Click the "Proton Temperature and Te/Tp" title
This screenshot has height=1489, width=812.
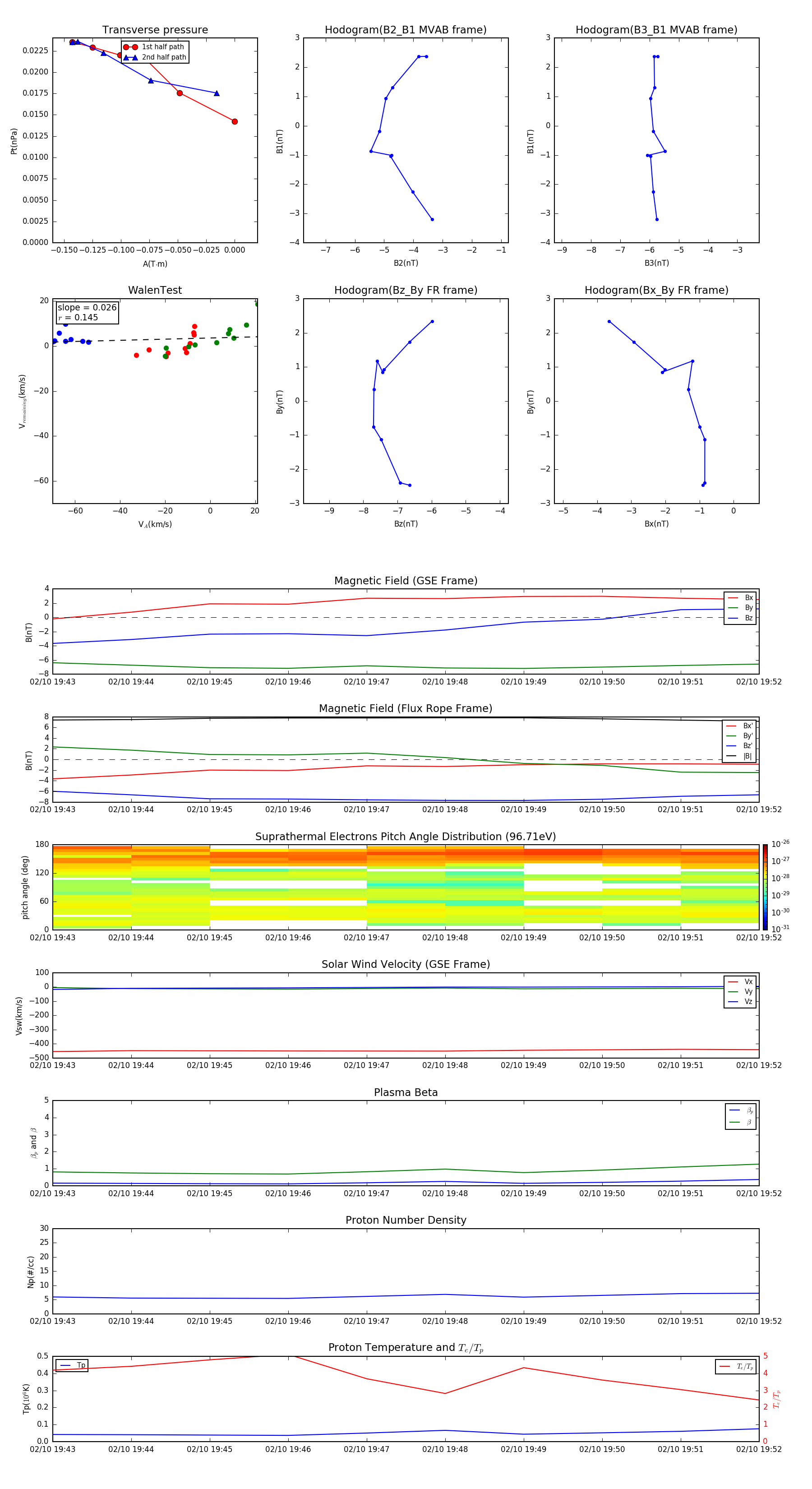(x=406, y=1348)
